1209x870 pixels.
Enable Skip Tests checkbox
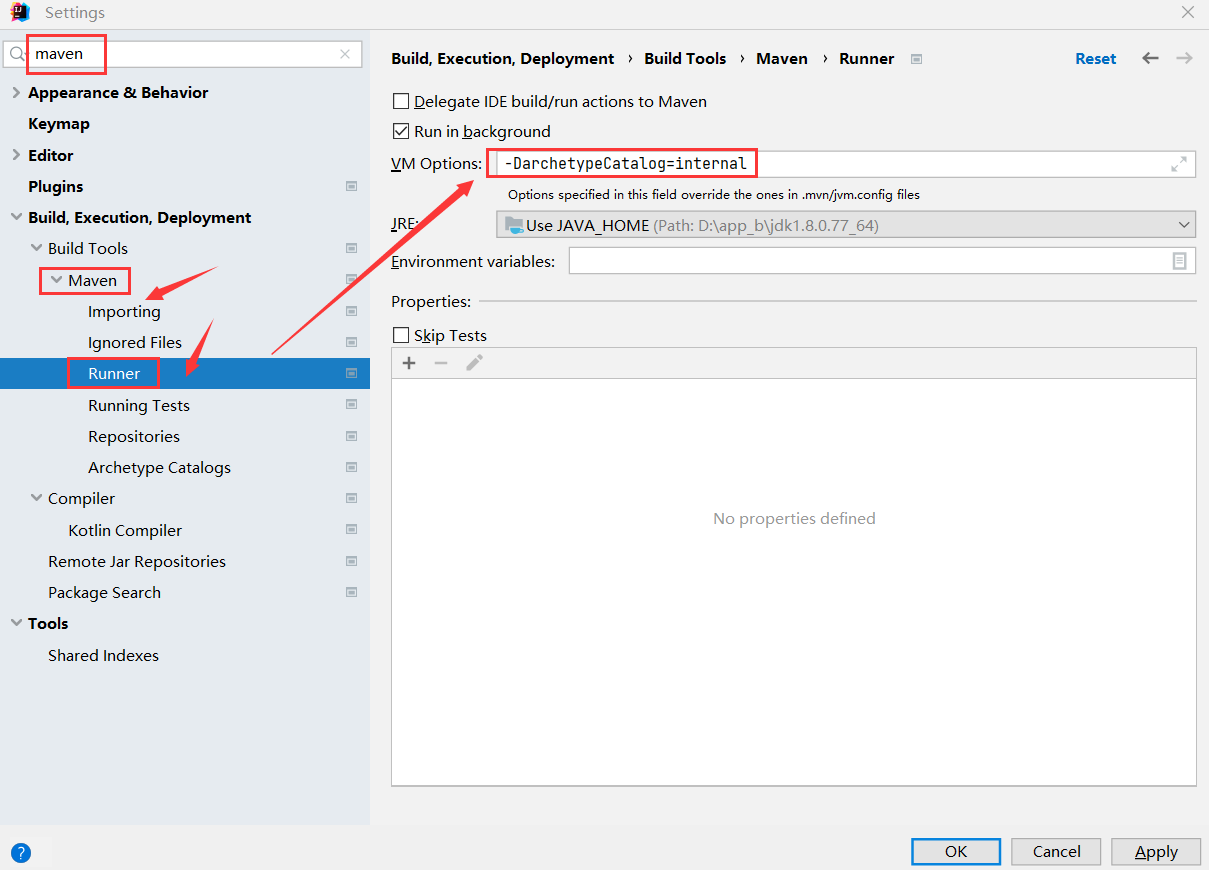pos(401,335)
